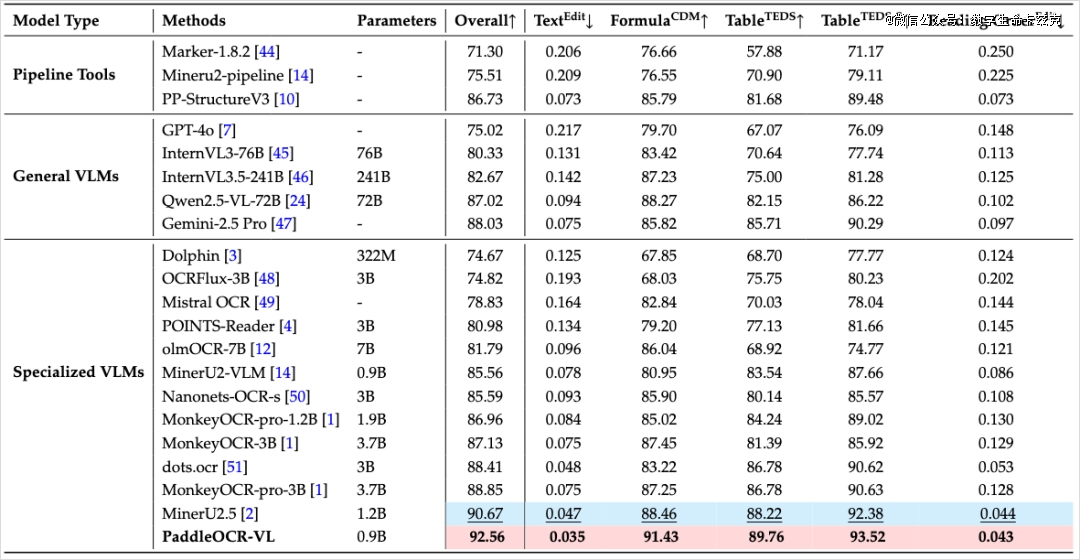Click citation [47] beside Gemini-2.5 Pro
This screenshot has height=560, width=1080.
[284, 224]
